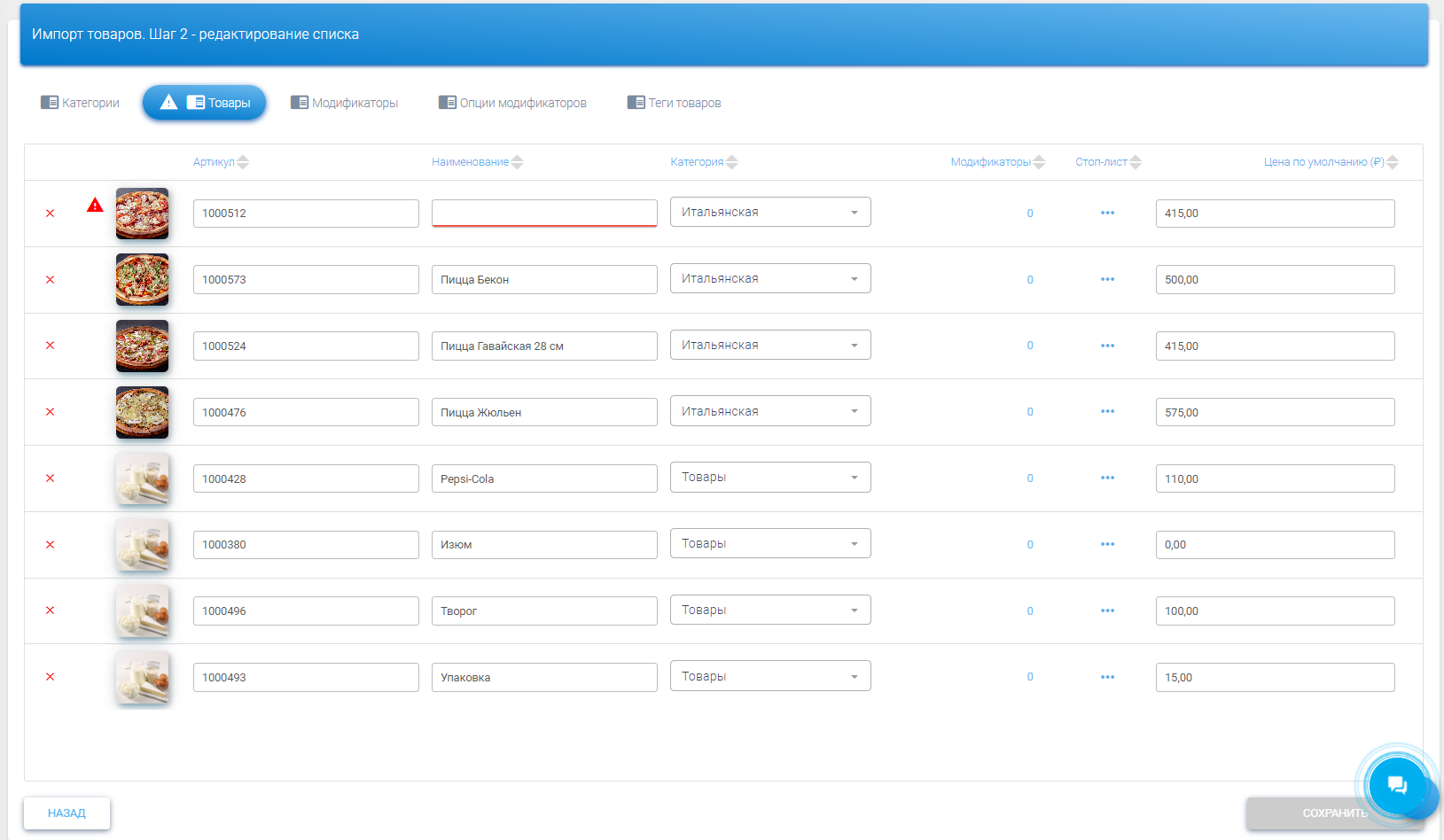Go to the Теги товаров tab

coord(675,103)
